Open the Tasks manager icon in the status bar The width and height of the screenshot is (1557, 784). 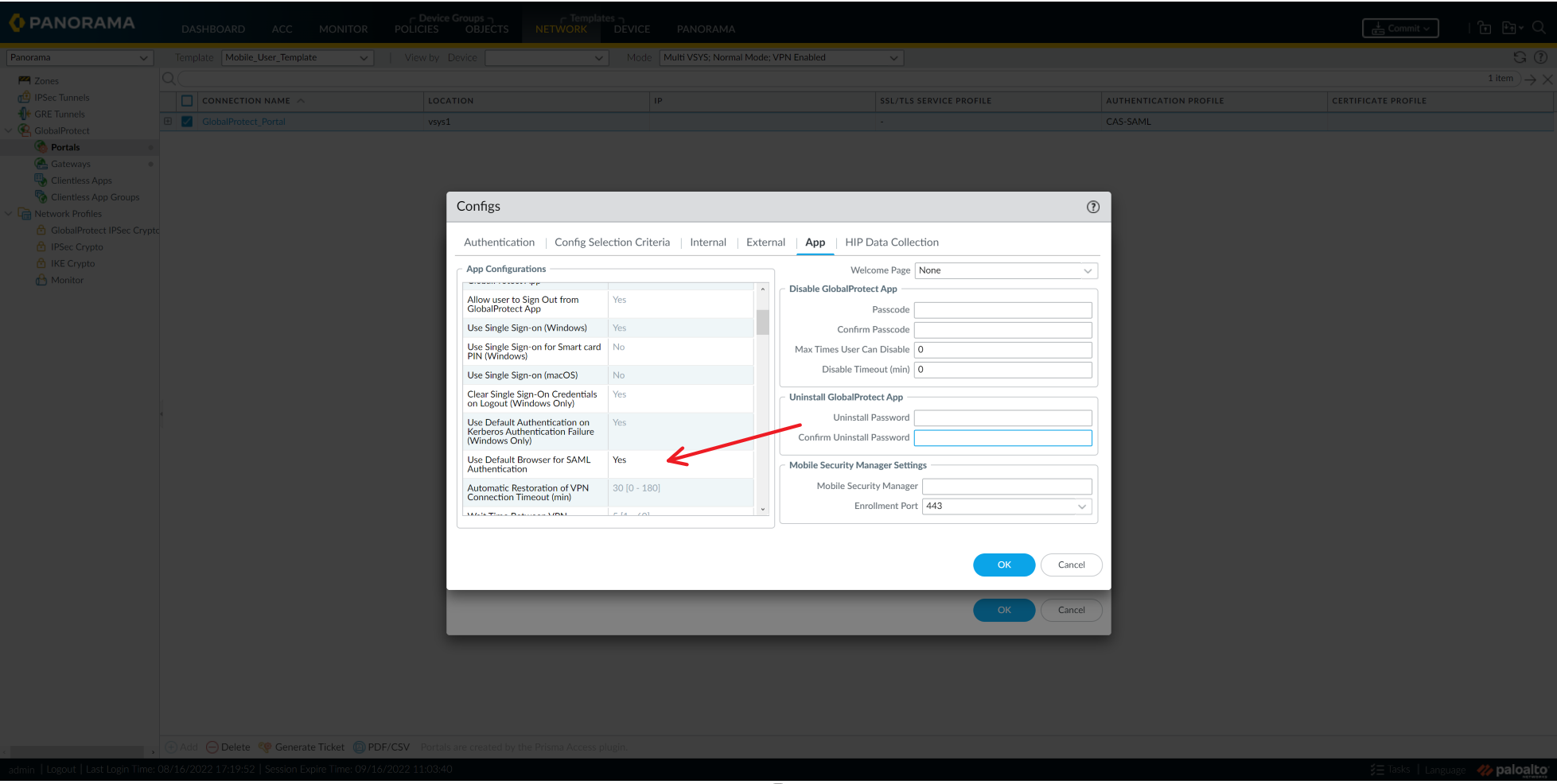pyautogui.click(x=1377, y=770)
